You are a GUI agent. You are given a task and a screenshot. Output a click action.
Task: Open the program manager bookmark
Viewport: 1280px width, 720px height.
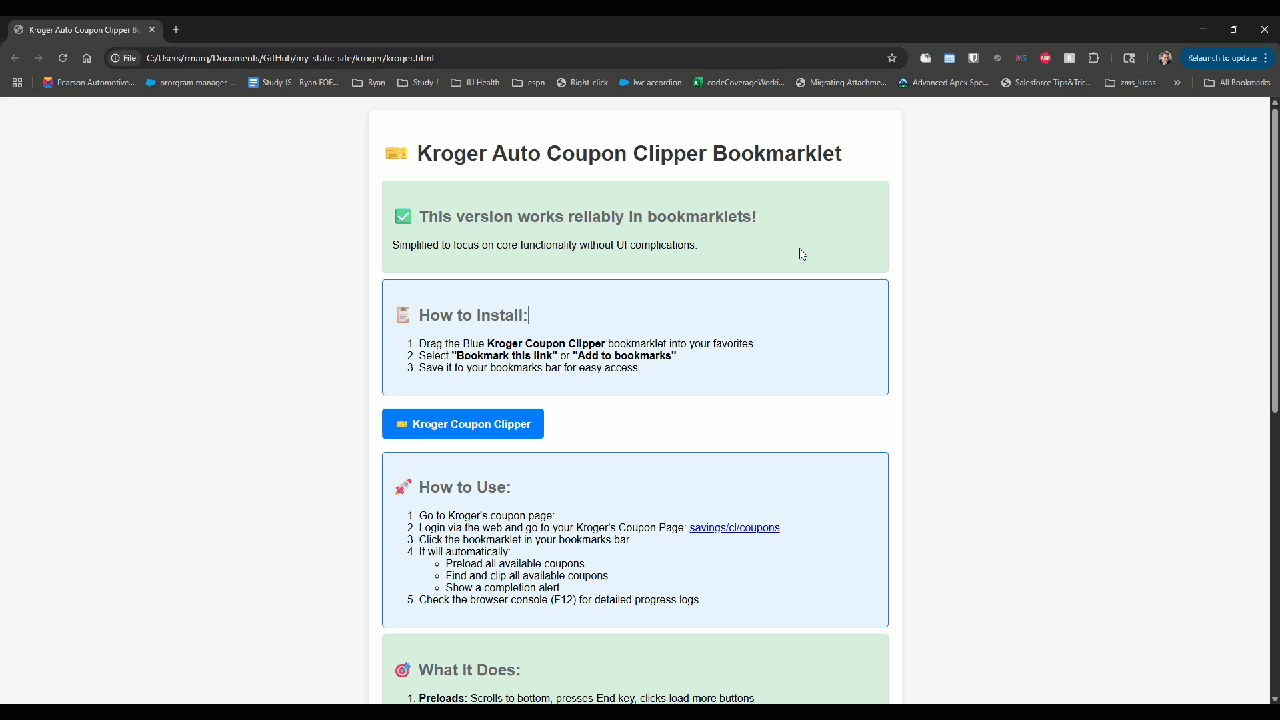point(191,83)
